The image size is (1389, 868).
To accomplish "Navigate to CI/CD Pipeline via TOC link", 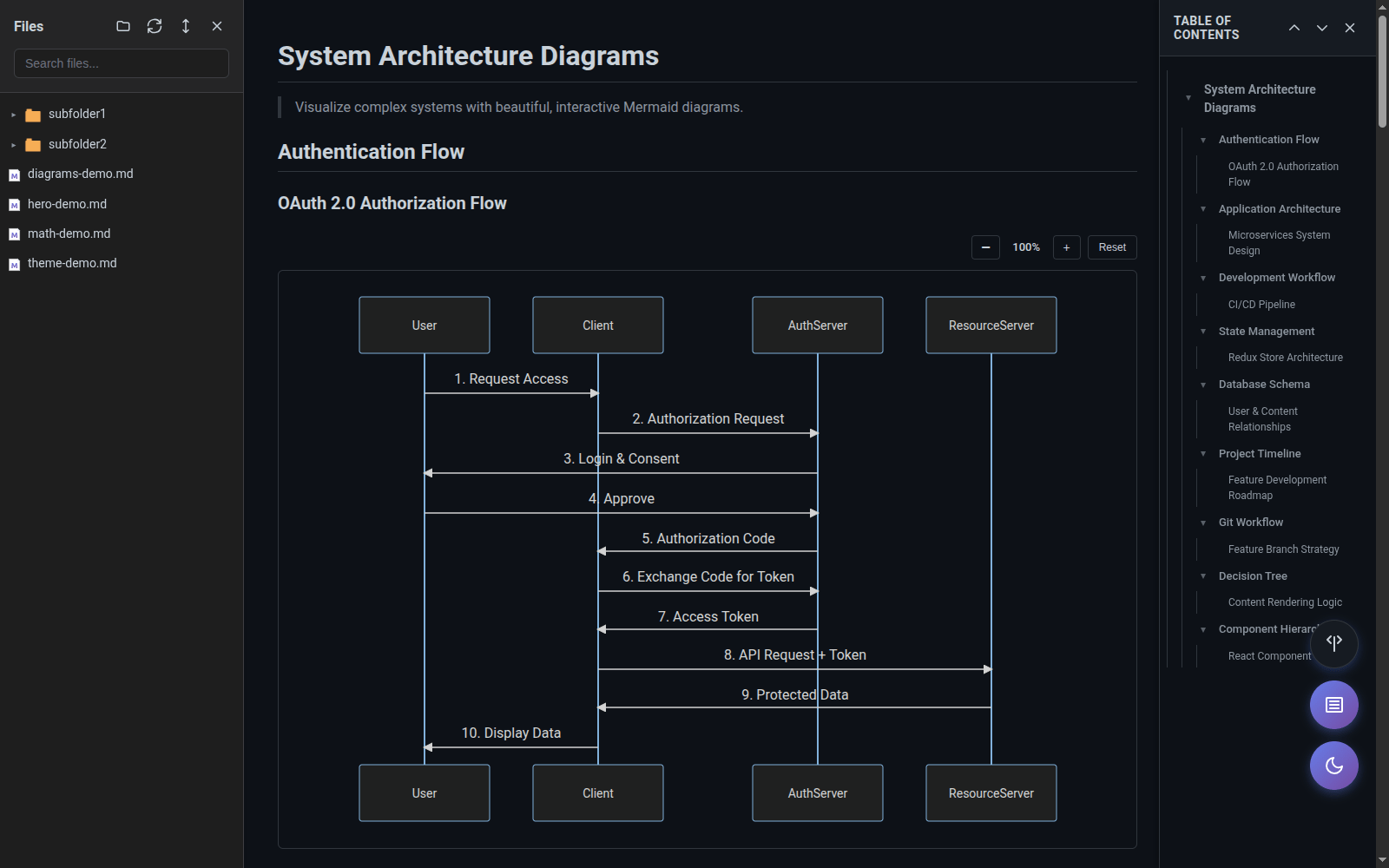I will [x=1261, y=304].
